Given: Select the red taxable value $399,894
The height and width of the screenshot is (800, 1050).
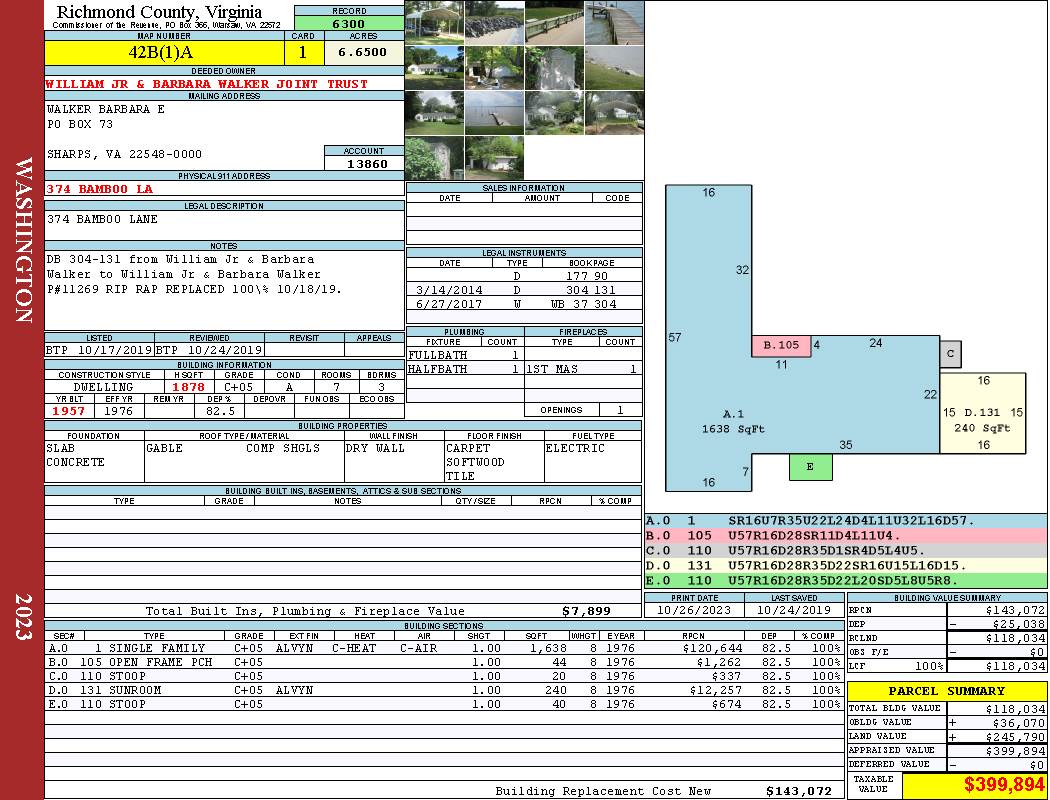Looking at the screenshot, I should (974, 786).
